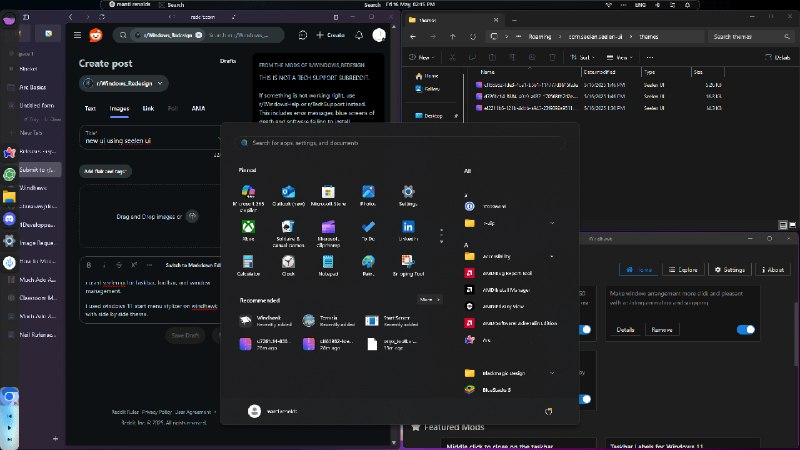Open the Calculator app
800x450 pixels.
[x=248, y=265]
